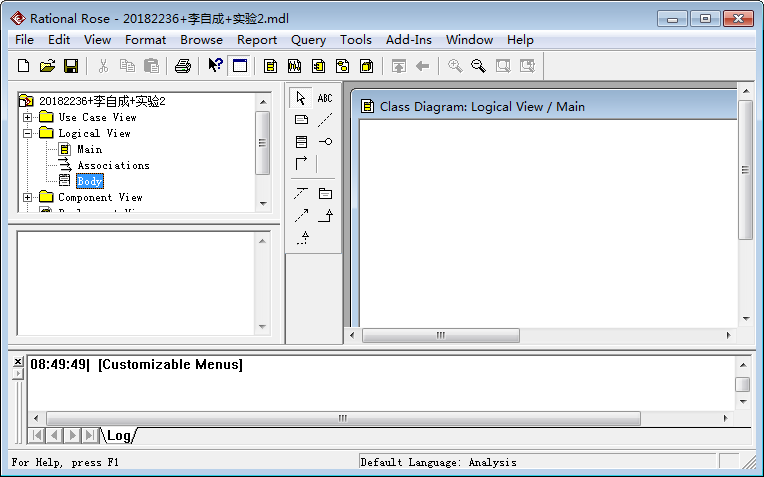Screen dimensions: 764x477
Task: Click the Browse Parent toolbar icon
Action: [399, 66]
